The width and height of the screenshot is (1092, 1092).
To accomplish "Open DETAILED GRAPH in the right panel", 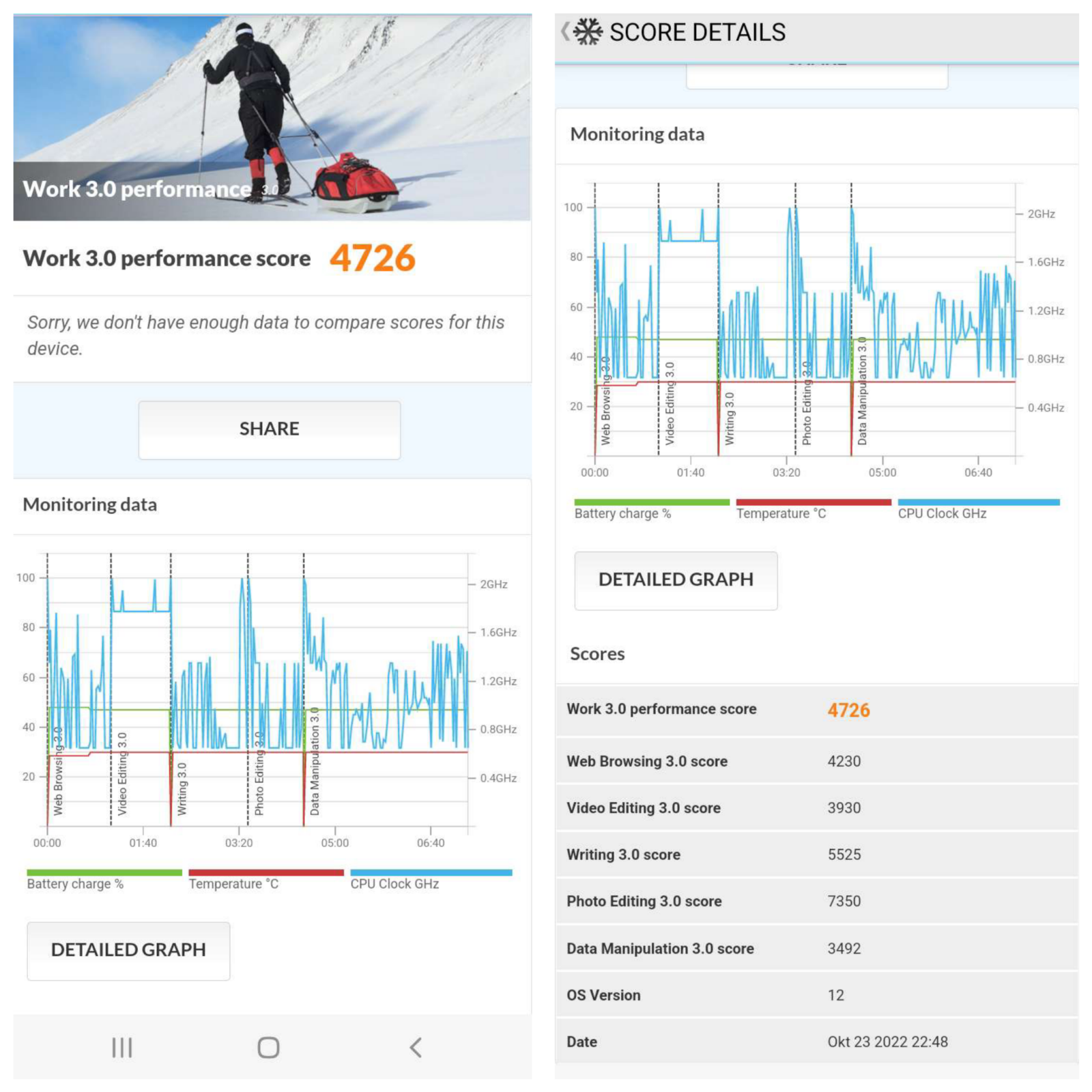I will 676,580.
